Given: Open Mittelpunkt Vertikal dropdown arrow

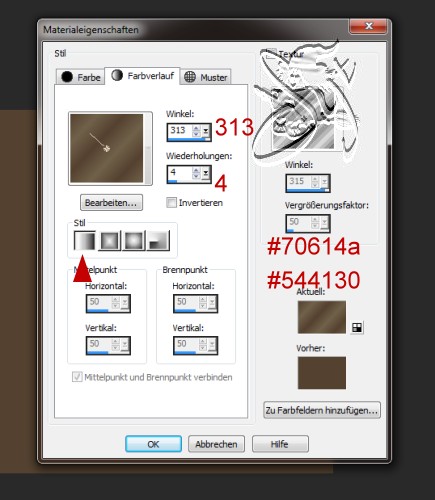Looking at the screenshot, I should point(125,344).
